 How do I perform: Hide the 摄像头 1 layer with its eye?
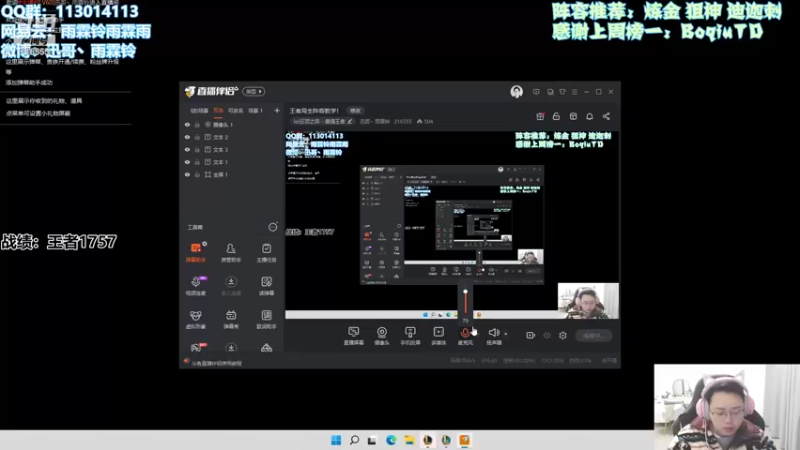coord(187,124)
